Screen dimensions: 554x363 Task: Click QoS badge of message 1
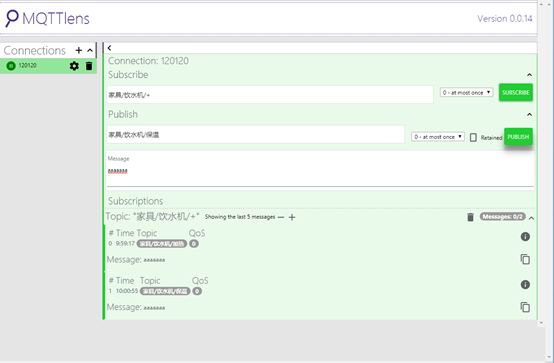tap(197, 291)
